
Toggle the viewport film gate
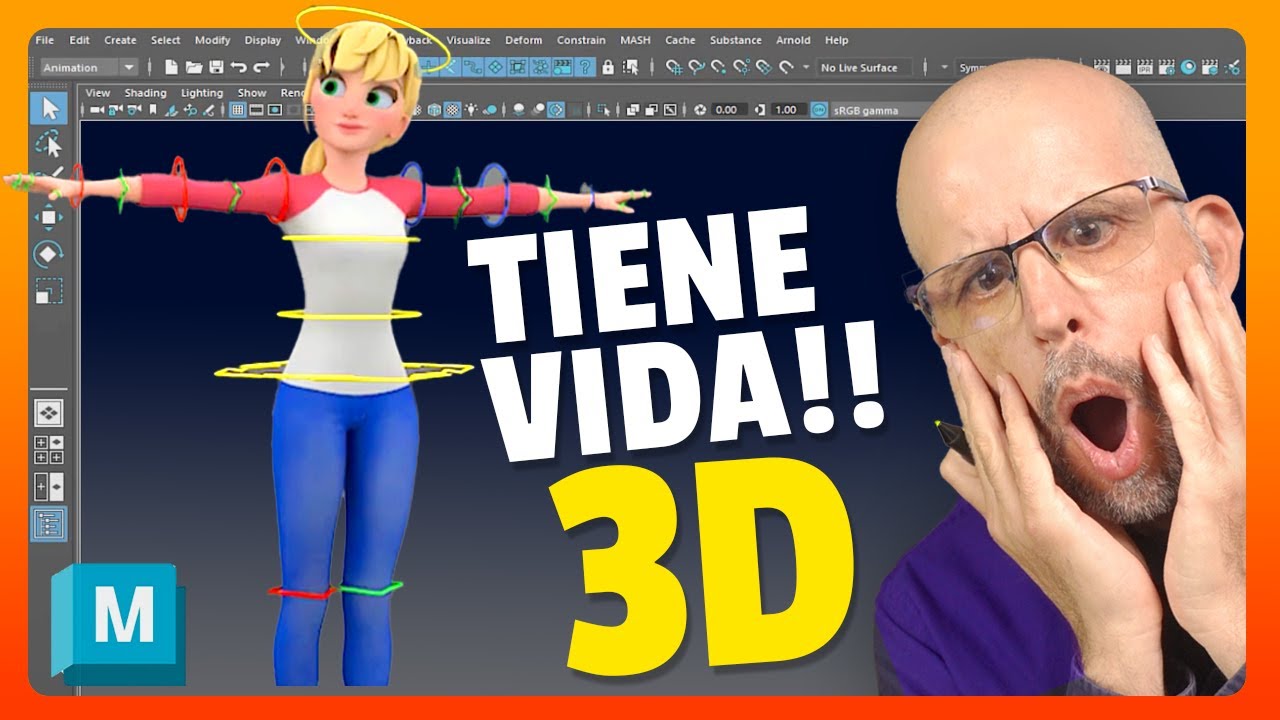[x=256, y=110]
